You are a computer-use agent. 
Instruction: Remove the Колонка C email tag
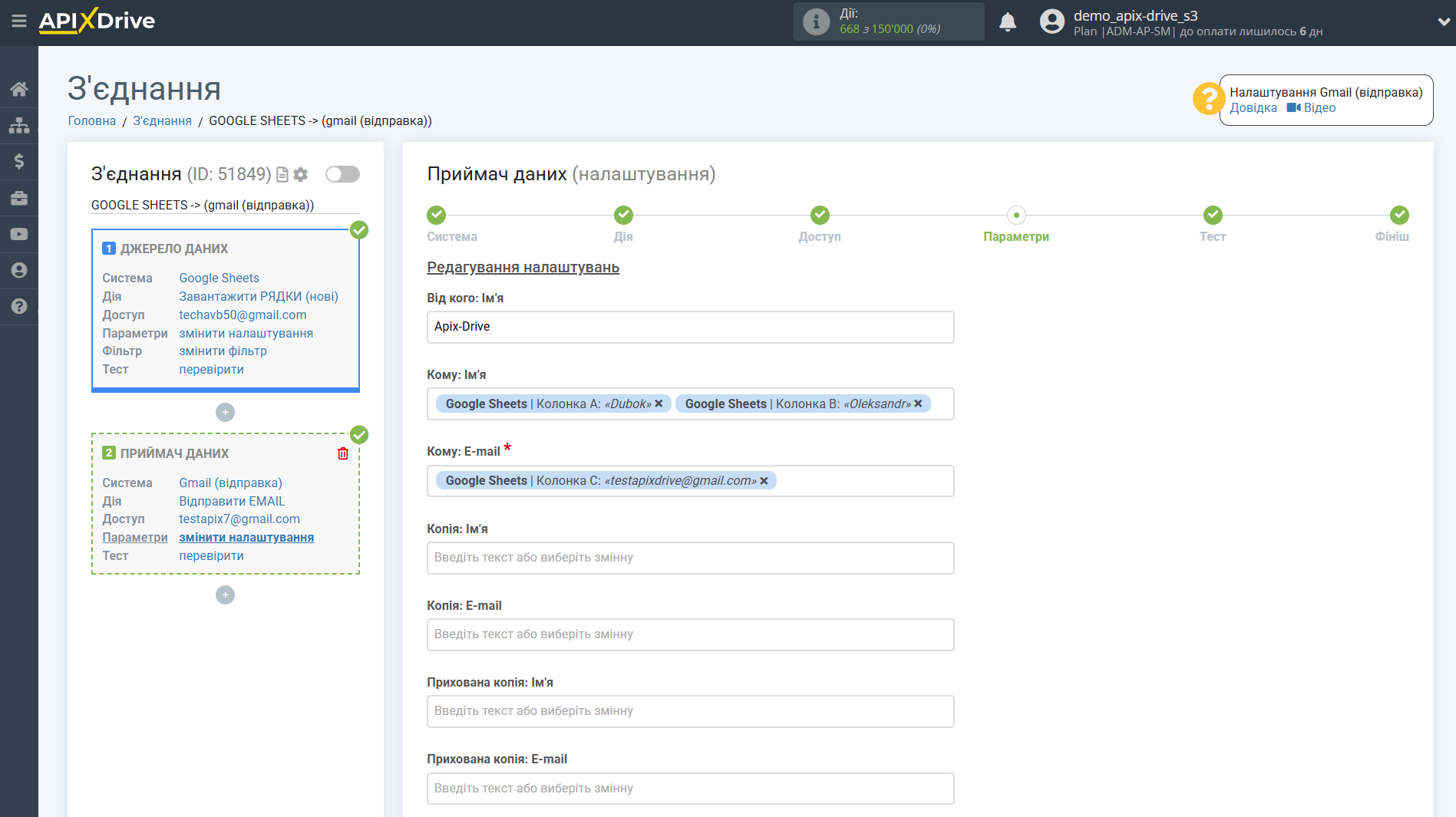764,481
